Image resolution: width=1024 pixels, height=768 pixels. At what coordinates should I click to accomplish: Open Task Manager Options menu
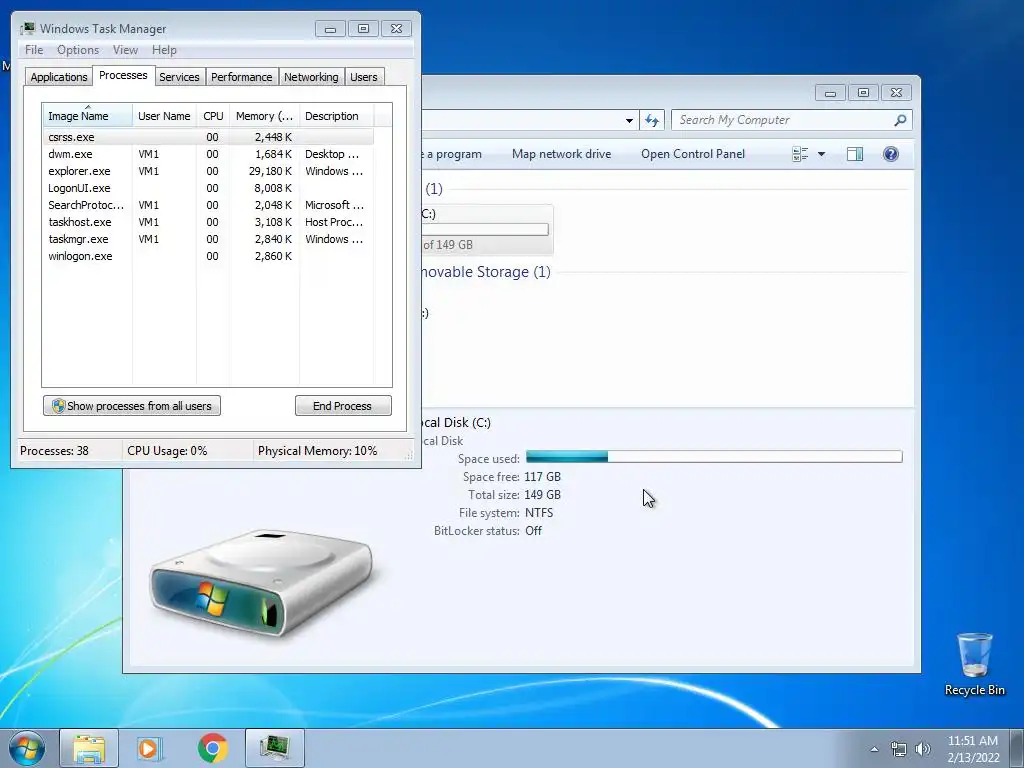pos(78,50)
